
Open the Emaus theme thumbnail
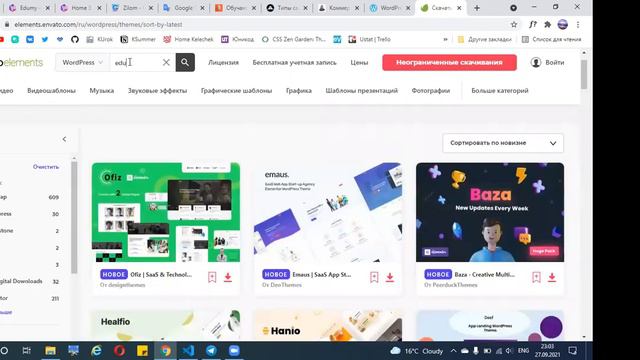coord(328,212)
